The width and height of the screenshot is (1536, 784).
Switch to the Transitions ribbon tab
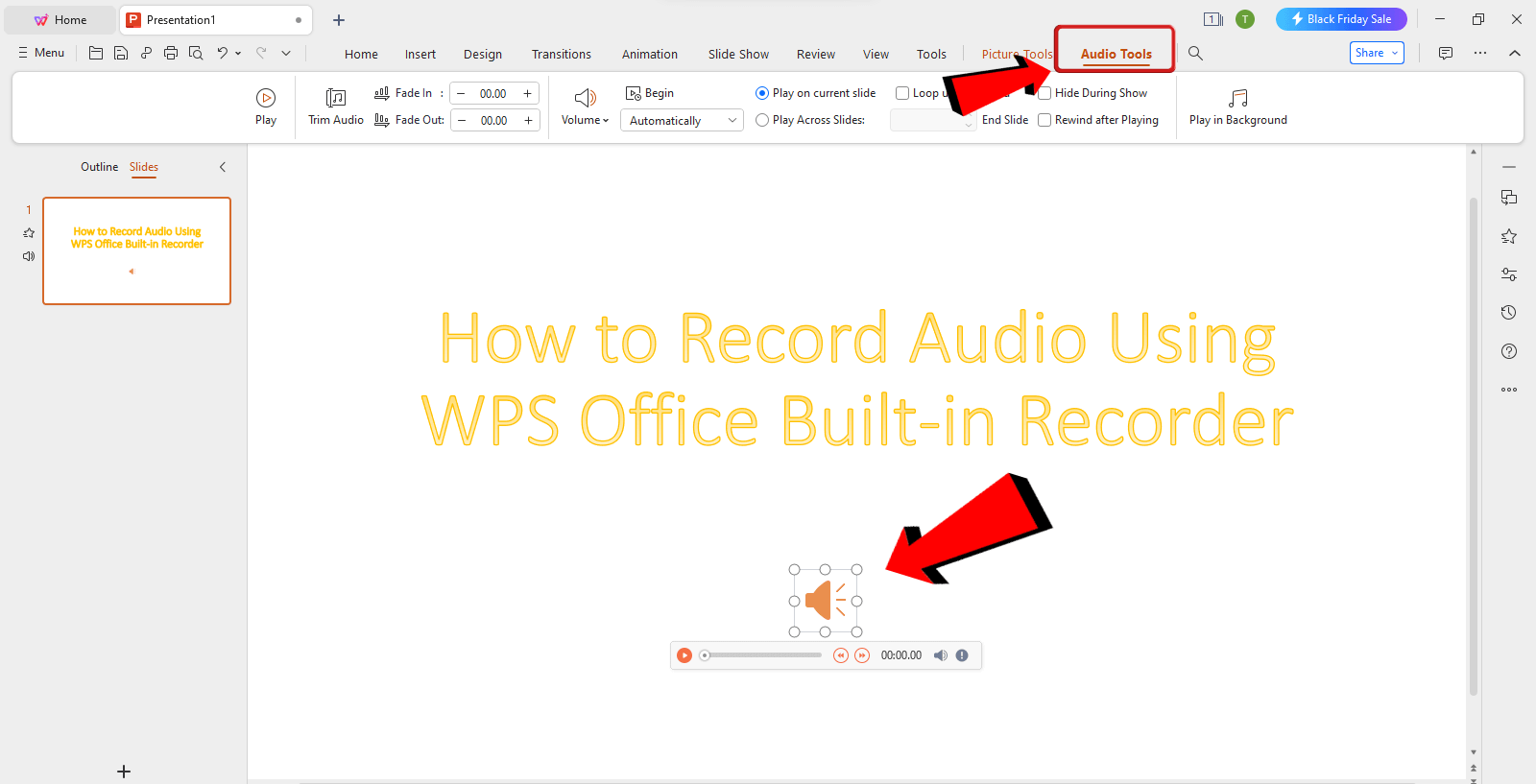[562, 54]
